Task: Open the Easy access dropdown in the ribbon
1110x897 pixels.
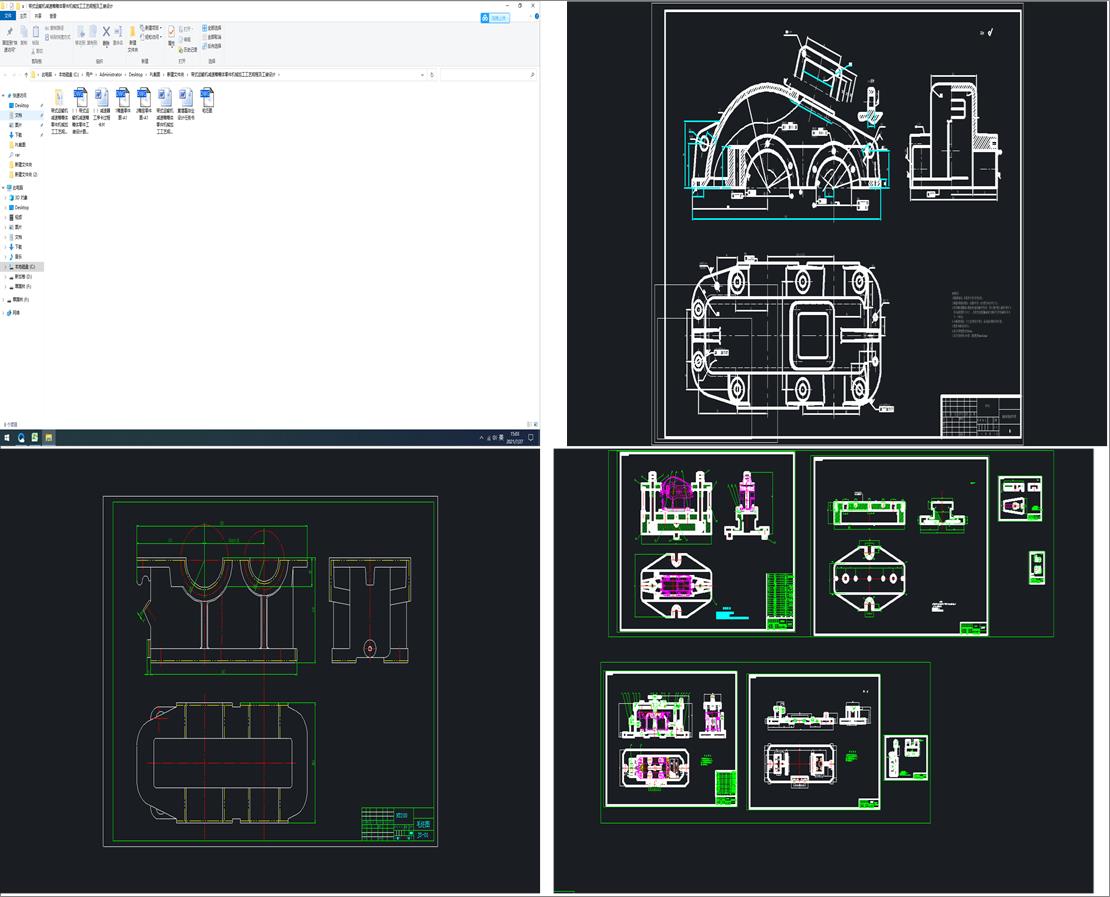Action: (x=151, y=37)
